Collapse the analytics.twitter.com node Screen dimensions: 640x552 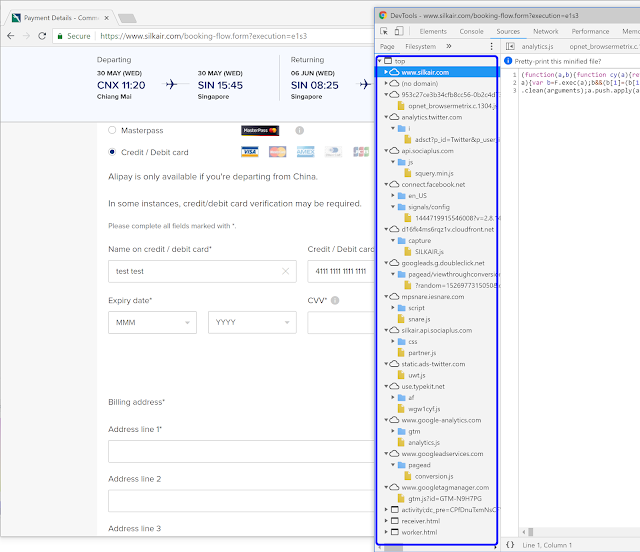386,117
